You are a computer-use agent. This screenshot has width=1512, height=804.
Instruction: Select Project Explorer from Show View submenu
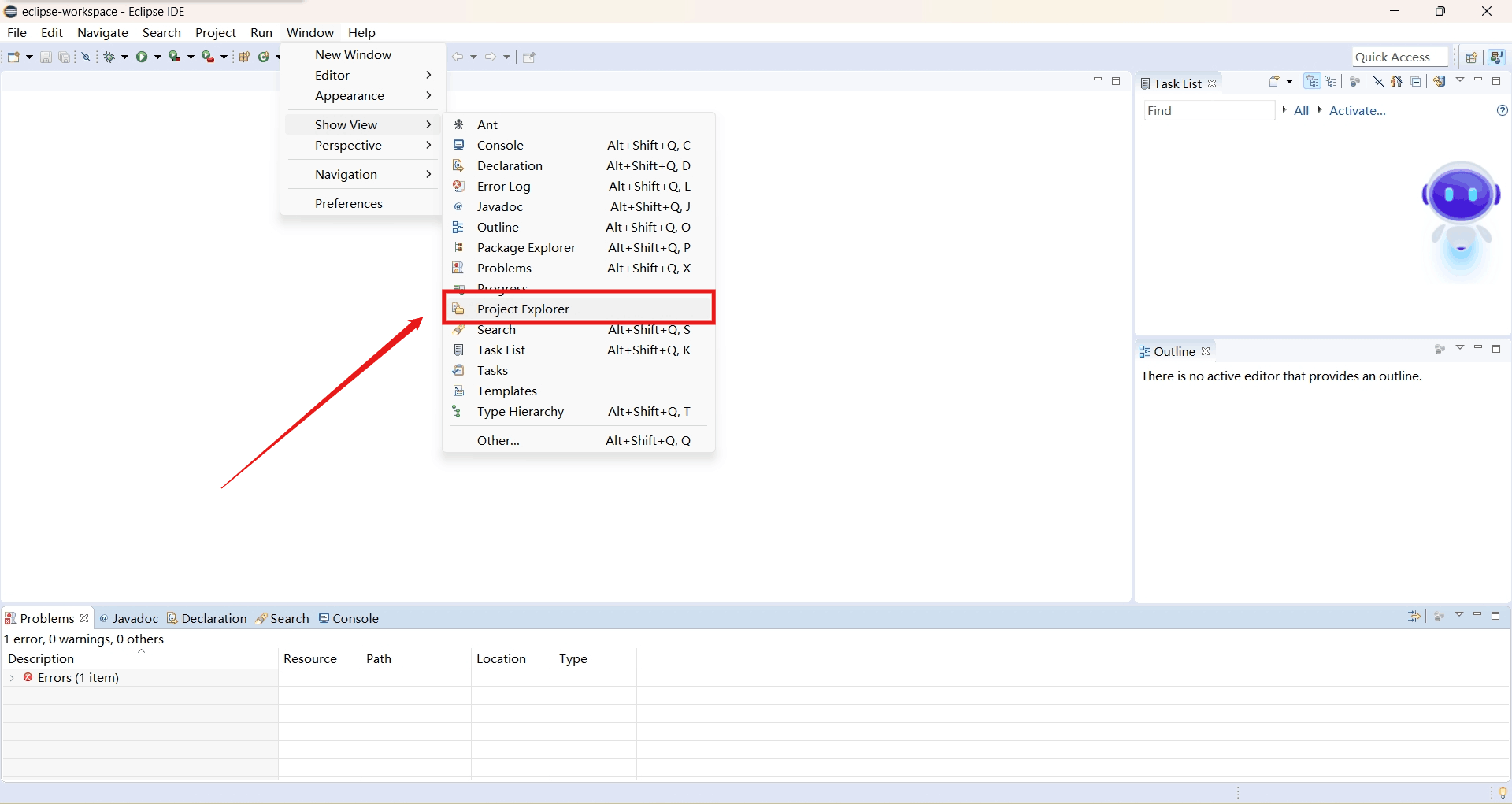click(x=579, y=309)
